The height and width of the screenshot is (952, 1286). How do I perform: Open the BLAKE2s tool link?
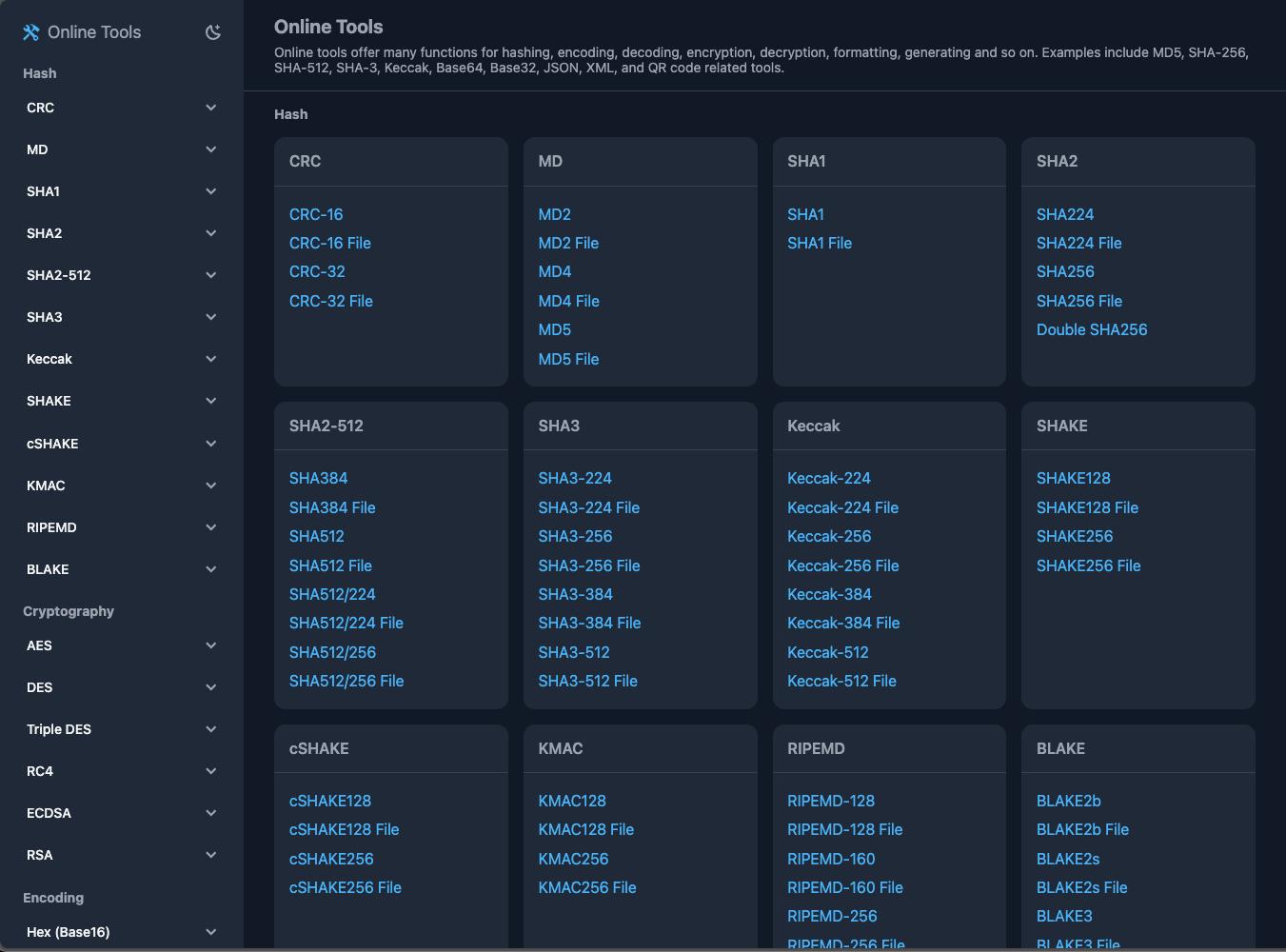(x=1068, y=859)
